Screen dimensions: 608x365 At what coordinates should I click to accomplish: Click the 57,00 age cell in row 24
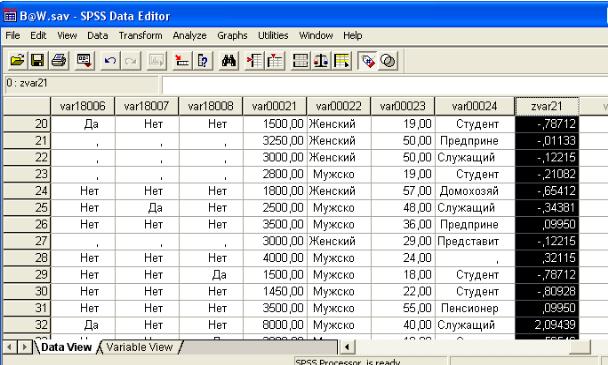pyautogui.click(x=402, y=191)
